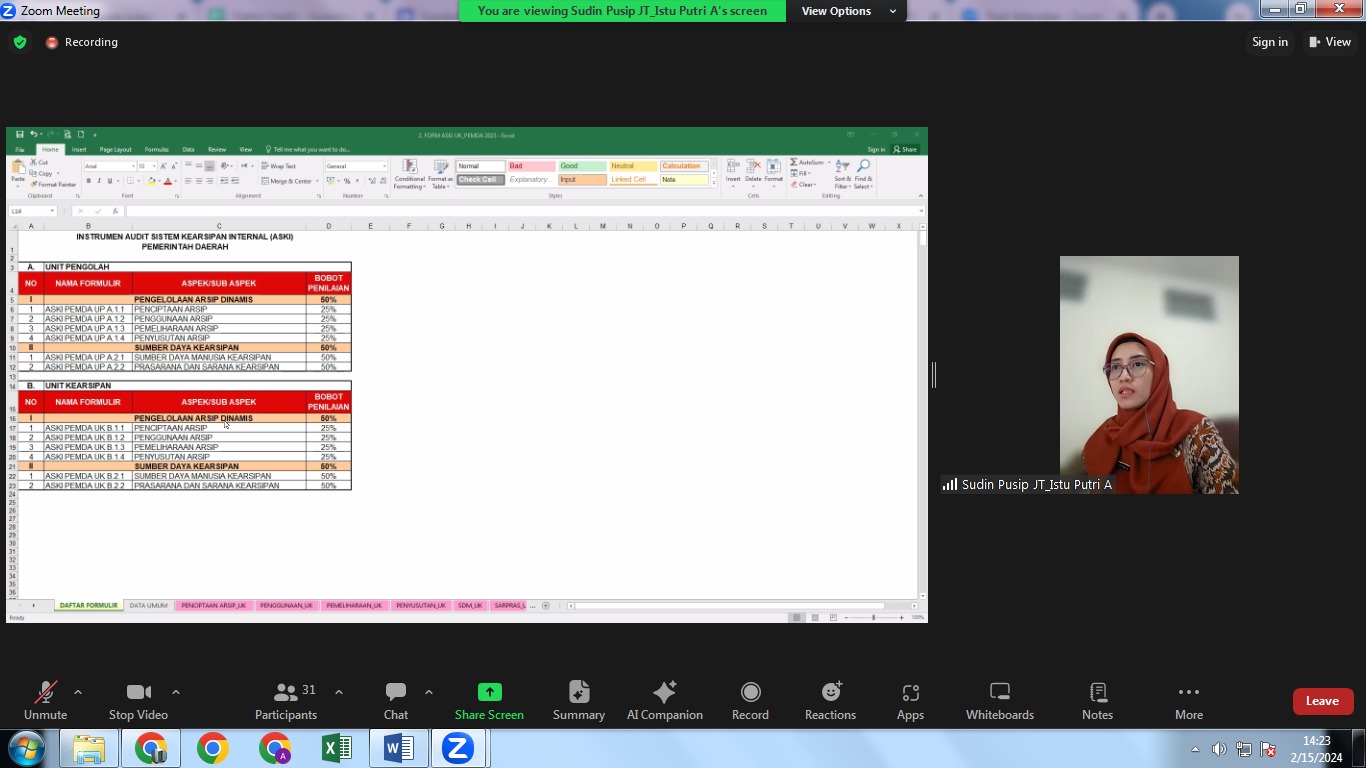Click Istu Putri A's video thumbnail
The height and width of the screenshot is (768, 1366).
(x=1149, y=374)
